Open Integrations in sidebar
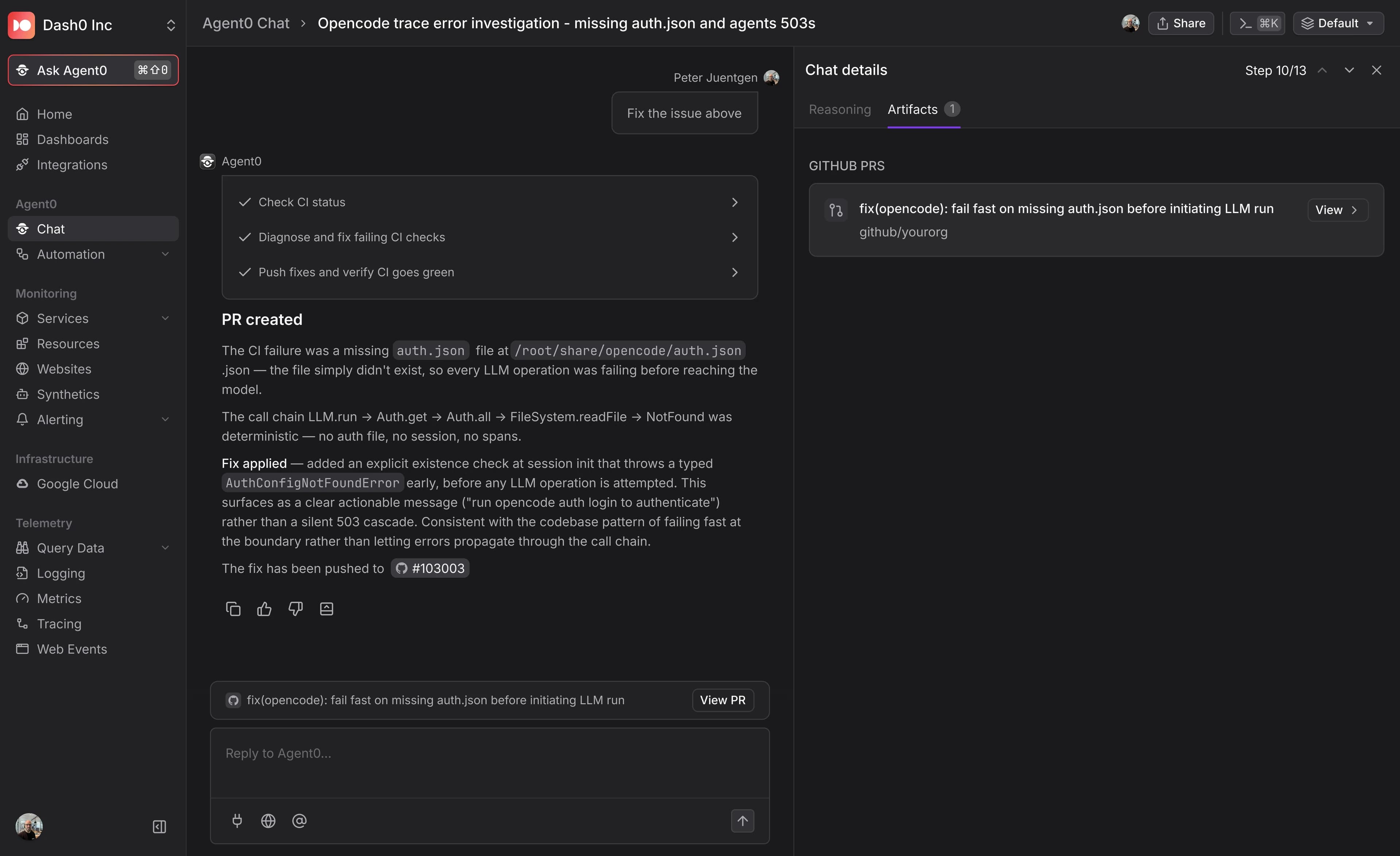This screenshot has height=856, width=1400. (94, 165)
